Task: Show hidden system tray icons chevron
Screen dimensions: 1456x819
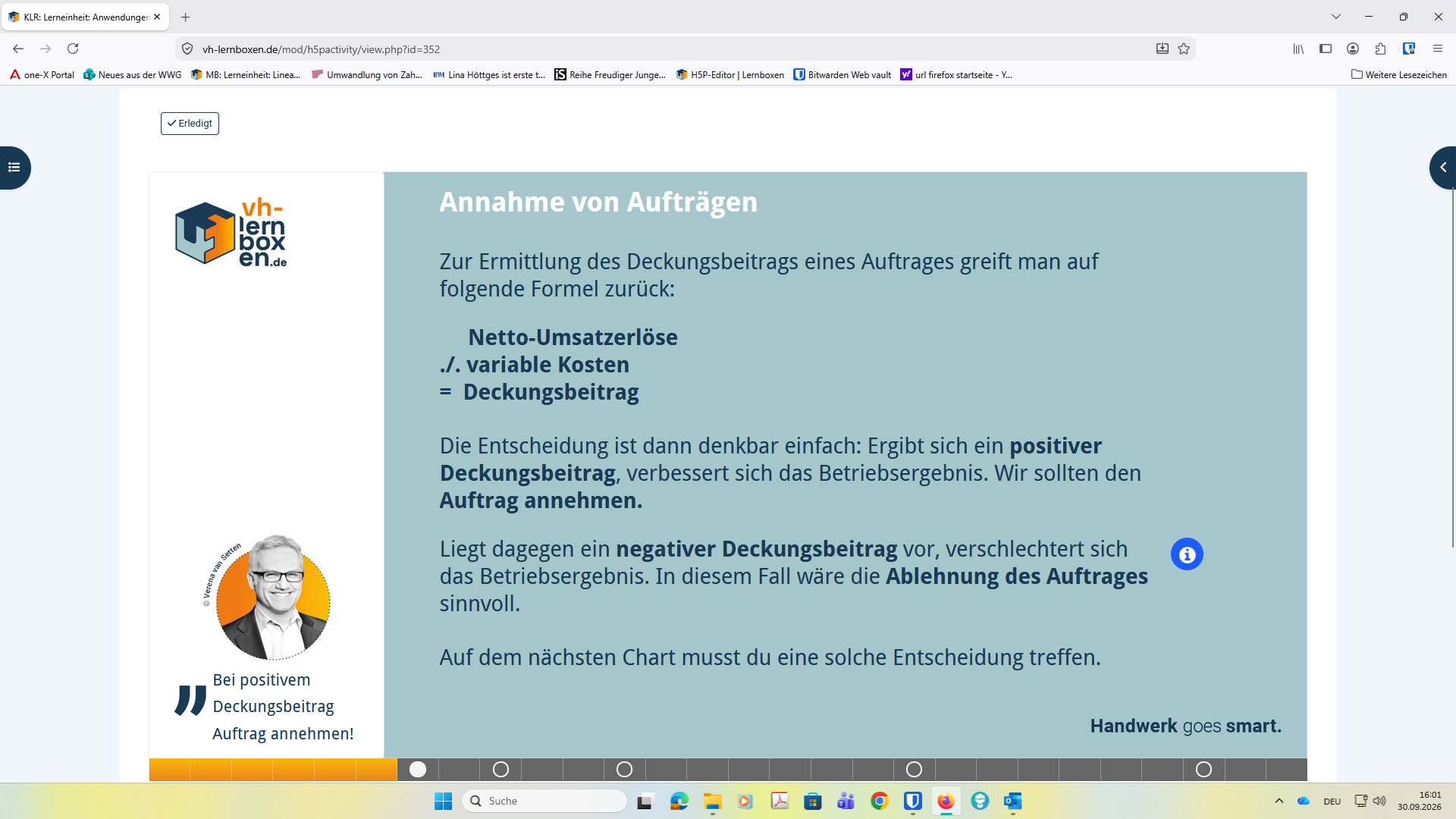Action: point(1279,801)
